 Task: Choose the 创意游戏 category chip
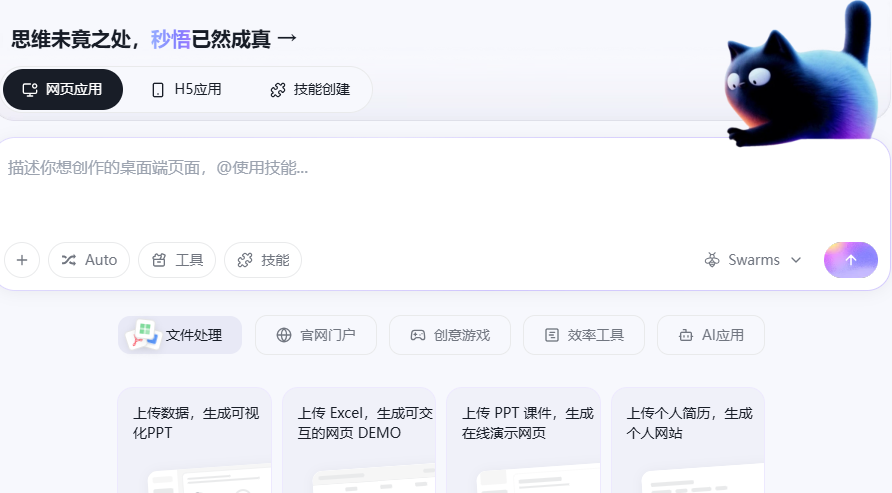pos(450,335)
